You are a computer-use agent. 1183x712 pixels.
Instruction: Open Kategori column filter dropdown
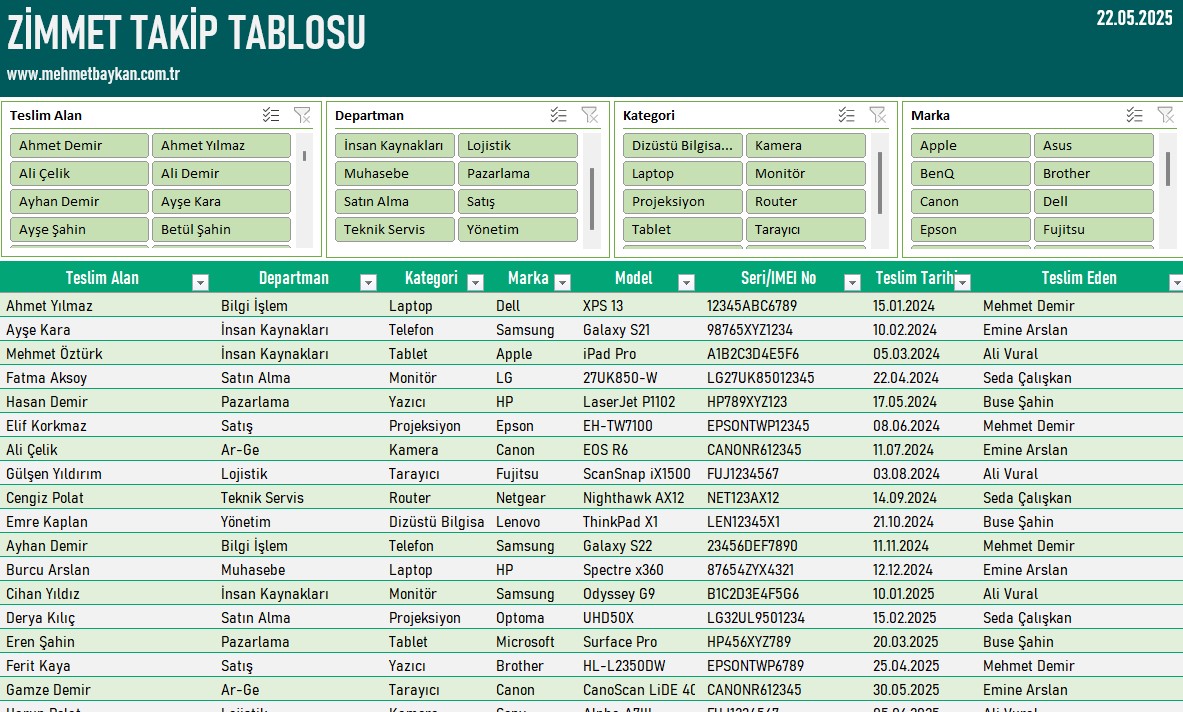475,282
